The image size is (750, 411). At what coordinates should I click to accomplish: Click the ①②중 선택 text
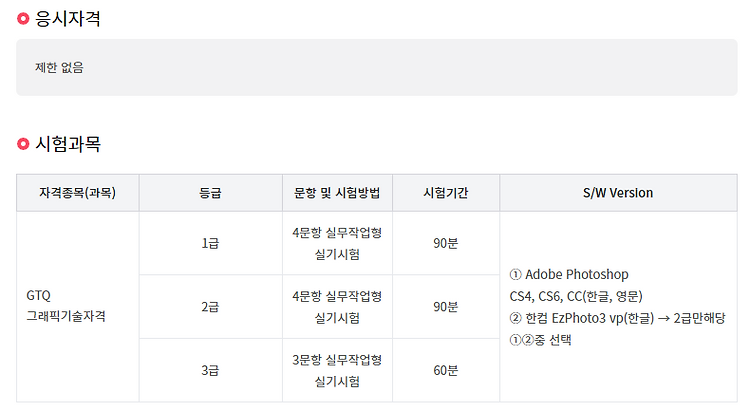540,340
